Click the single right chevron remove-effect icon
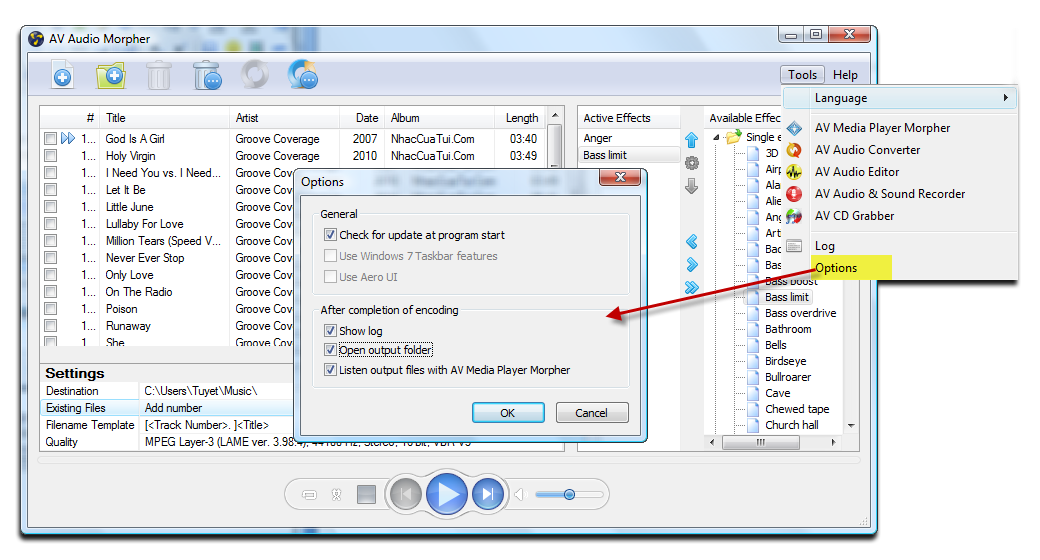The height and width of the screenshot is (560, 1040). [x=691, y=265]
